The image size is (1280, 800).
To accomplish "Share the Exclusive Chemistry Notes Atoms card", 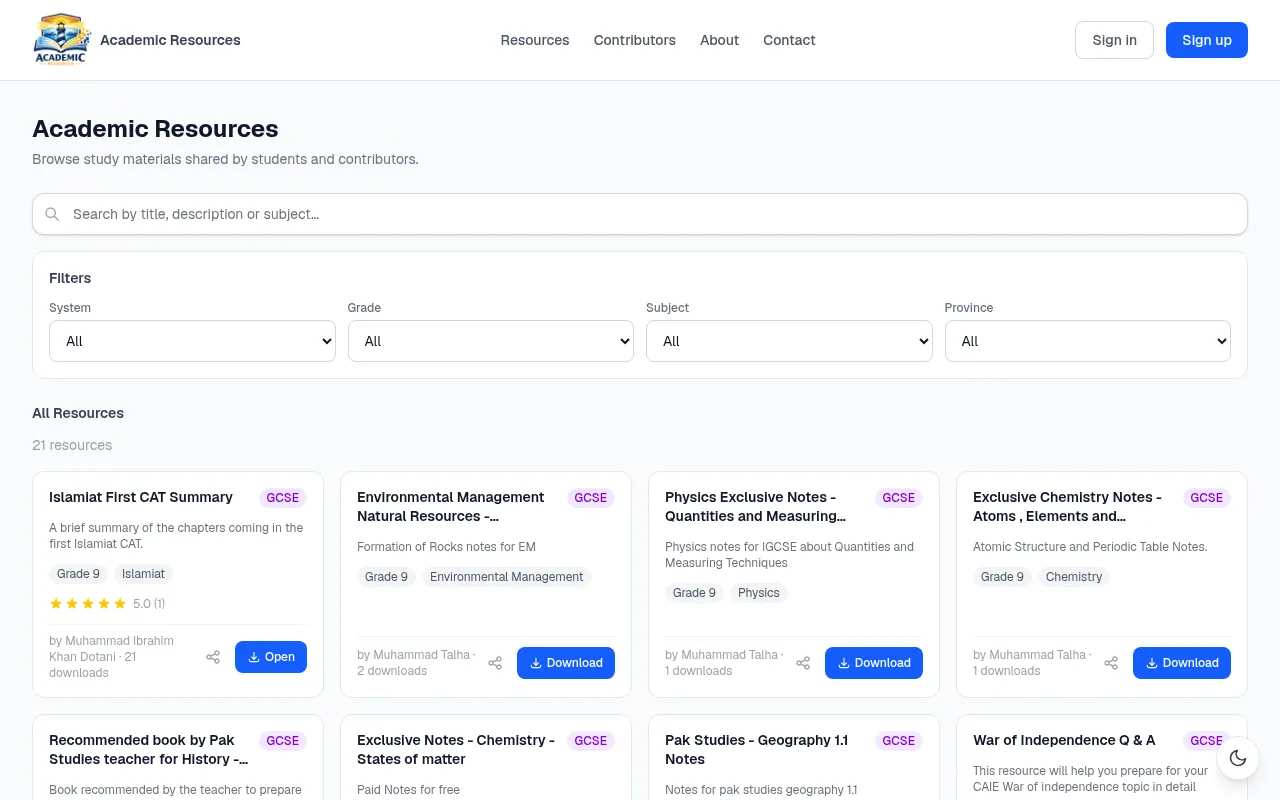I will point(1111,663).
